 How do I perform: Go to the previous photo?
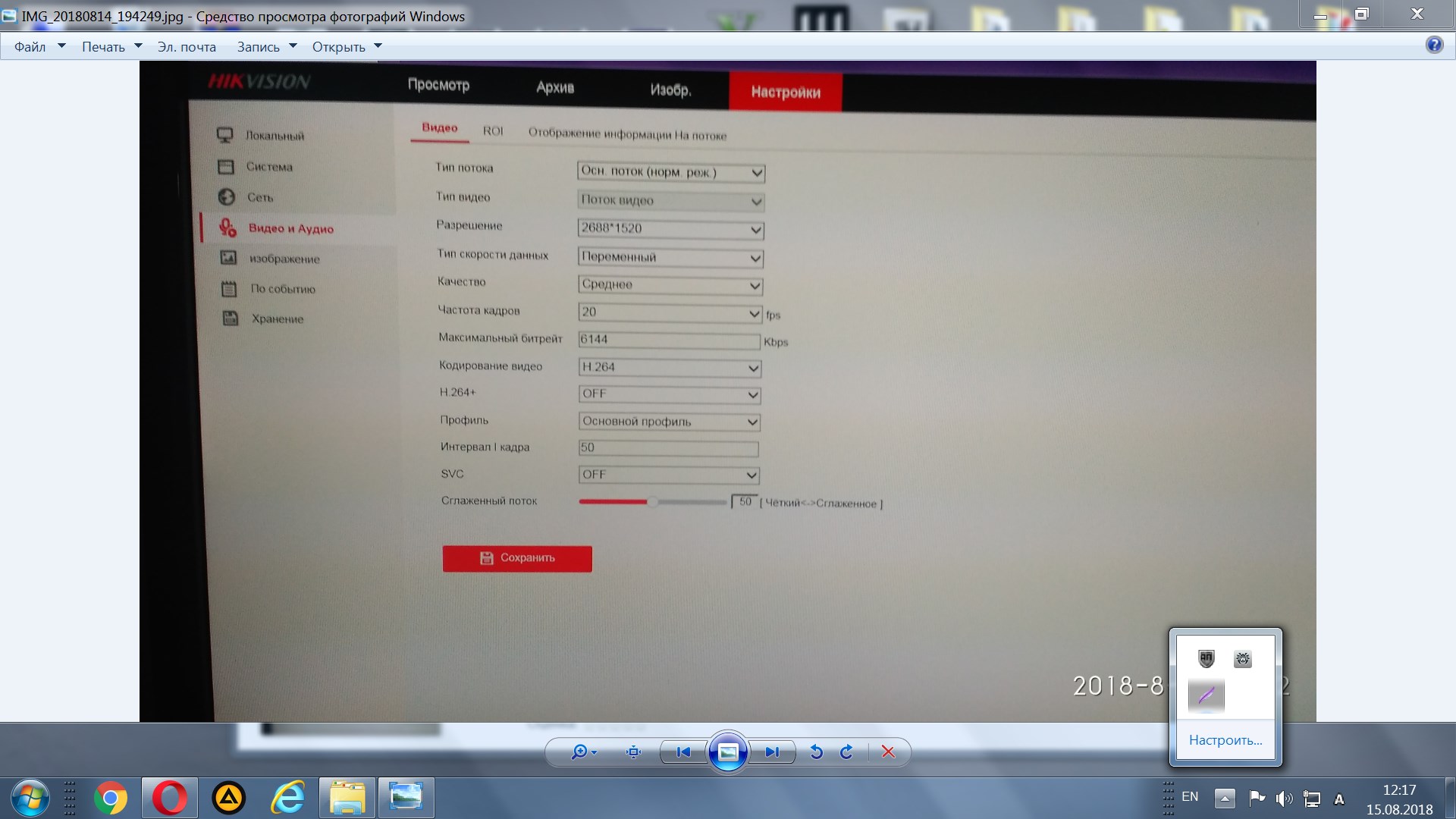pyautogui.click(x=683, y=752)
